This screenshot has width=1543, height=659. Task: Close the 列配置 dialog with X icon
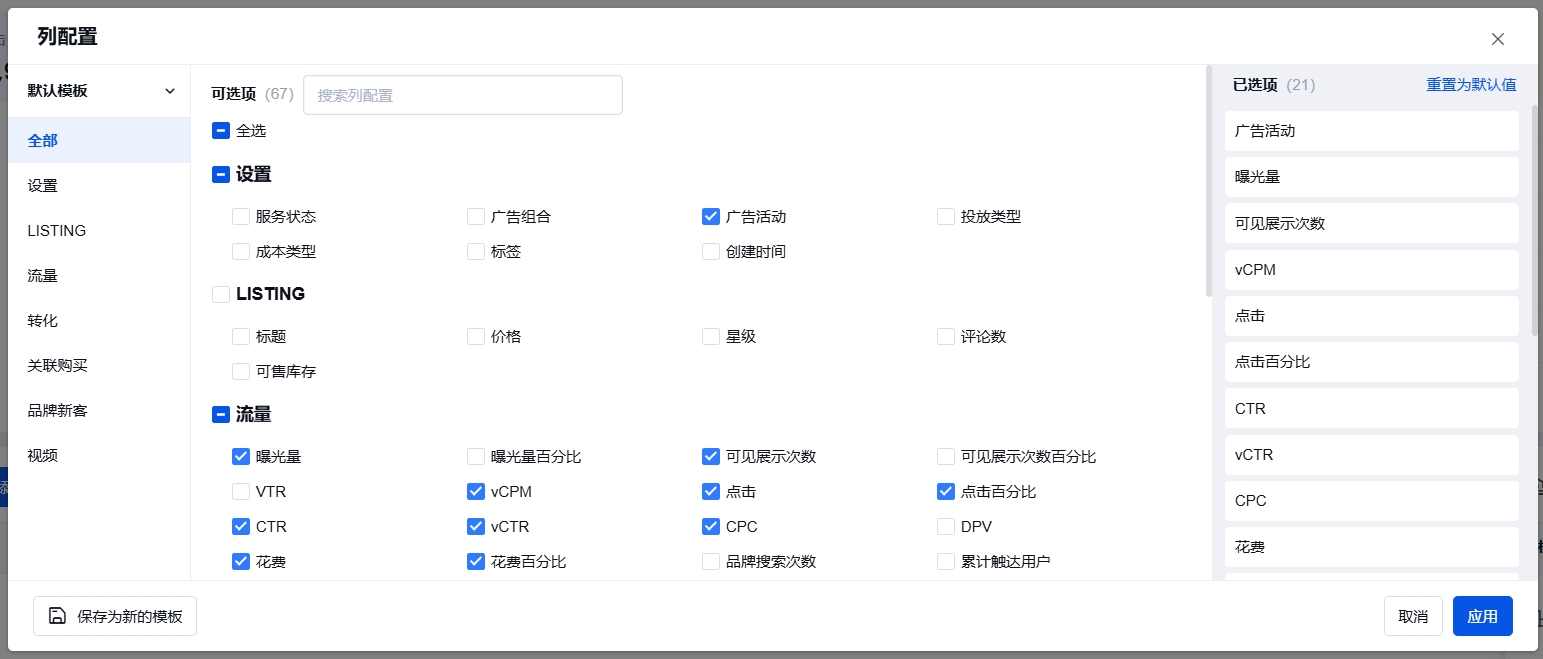(x=1497, y=39)
